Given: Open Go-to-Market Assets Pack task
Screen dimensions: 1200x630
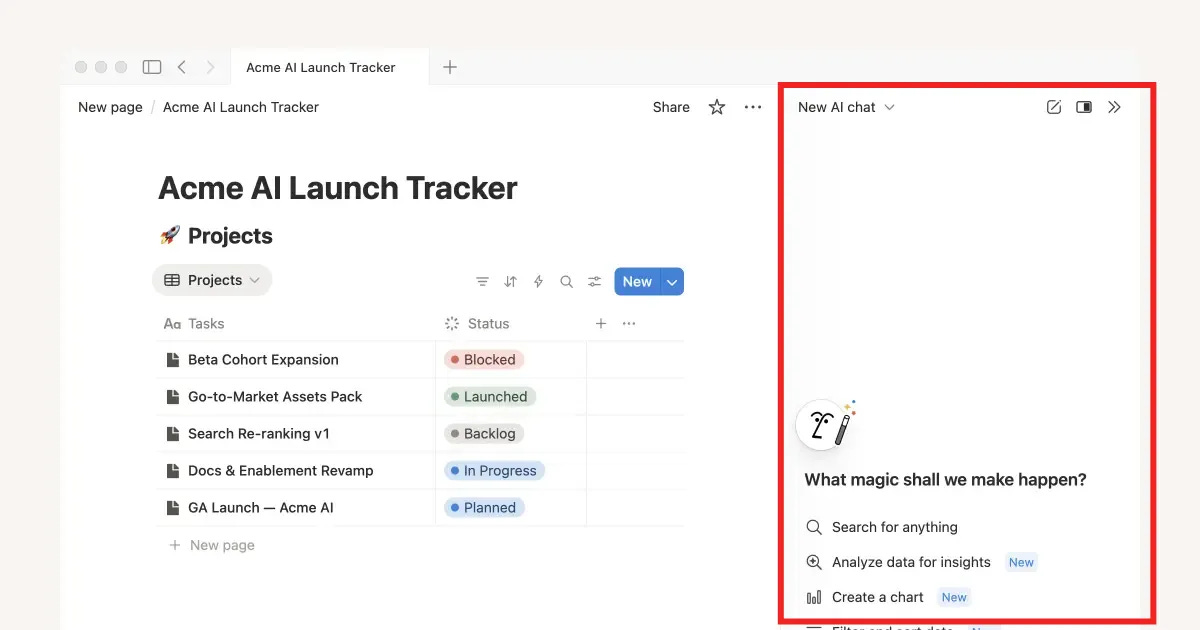Looking at the screenshot, I should 275,397.
